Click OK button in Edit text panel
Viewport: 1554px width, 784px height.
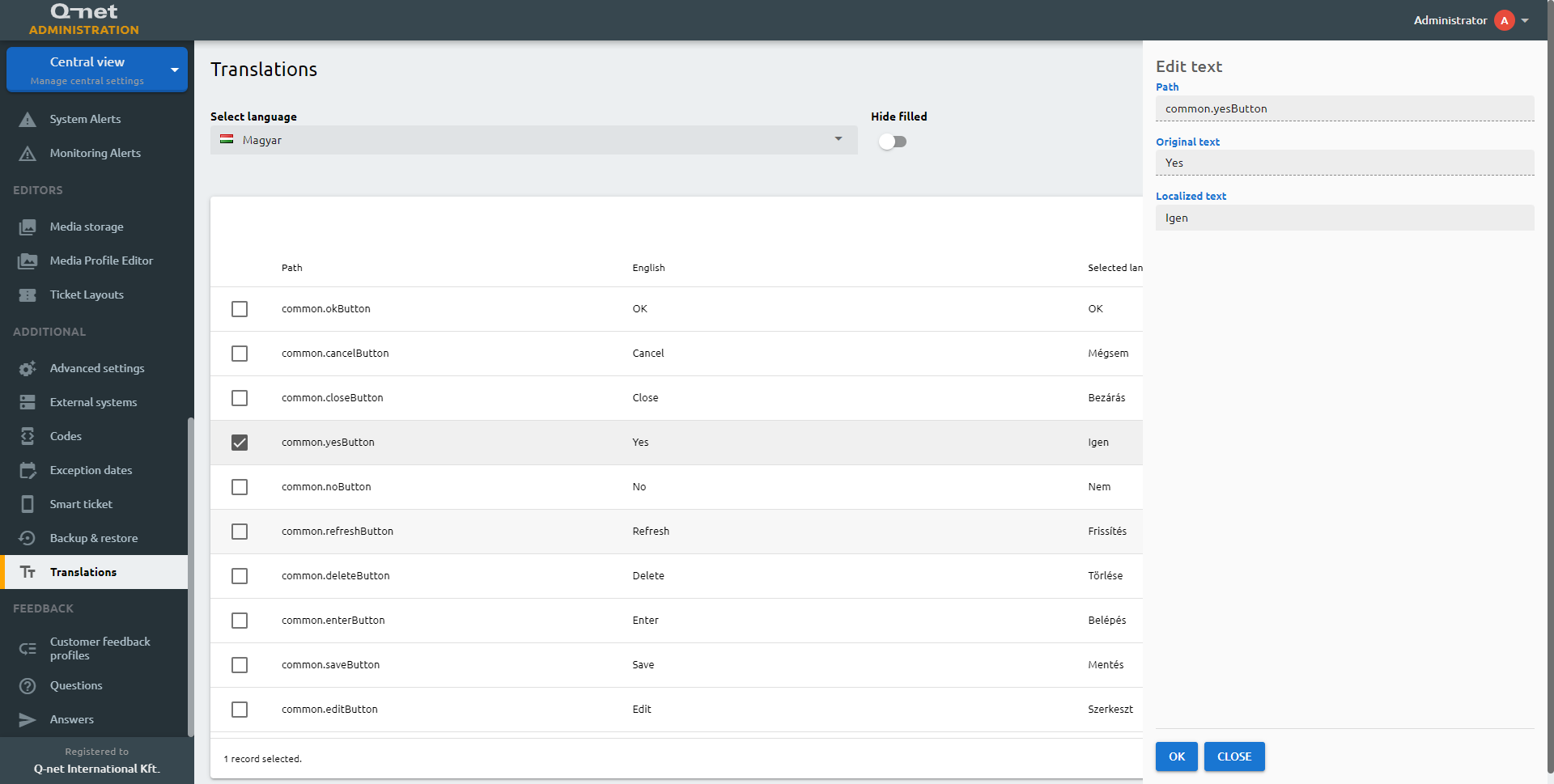pos(1177,756)
